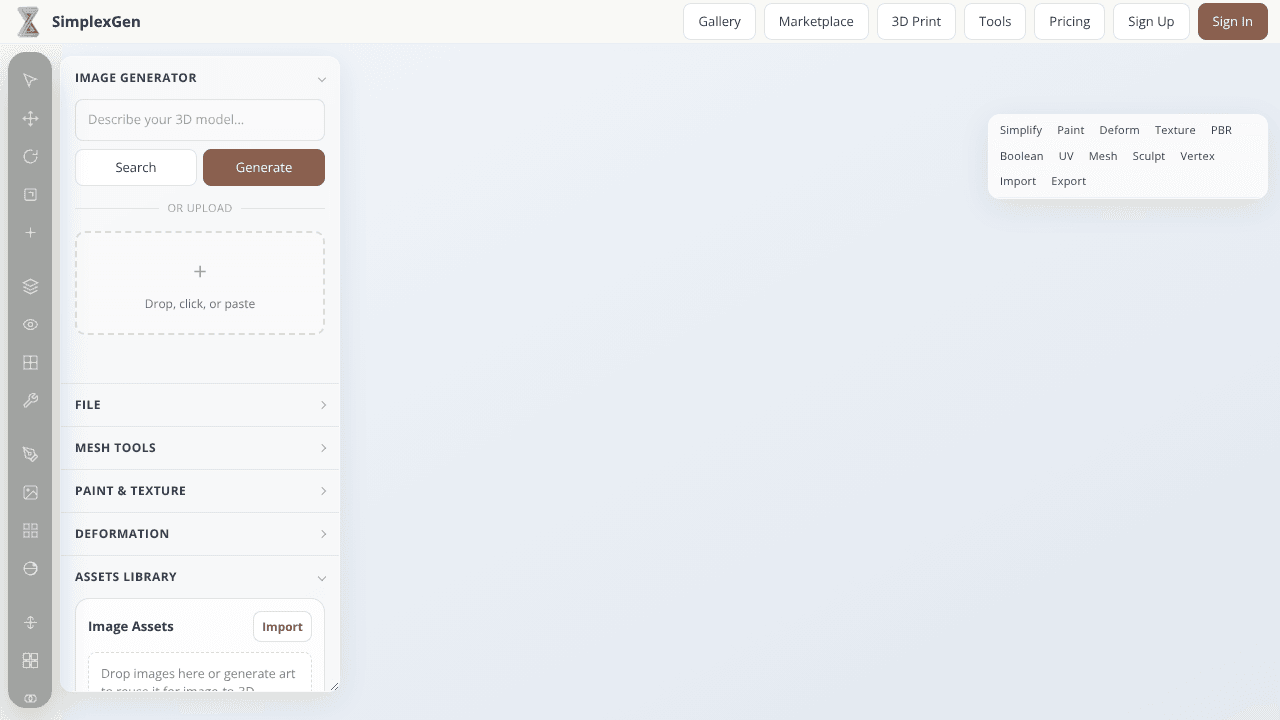Select PBR in floating tool panel
Screen dimensions: 1280x720
pos(1221,130)
